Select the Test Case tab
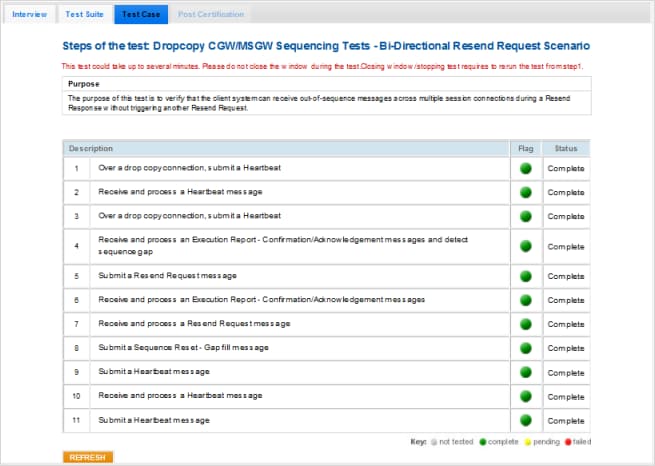Screen dimensions: 655x466 point(141,15)
